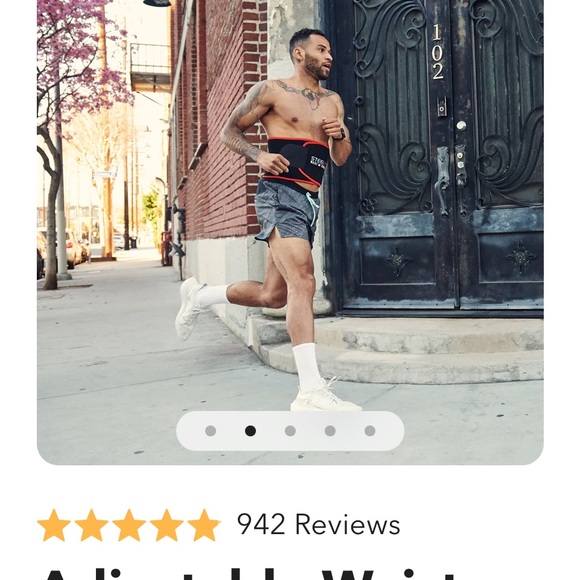
Task: Click the smartwatch on runner's wrist
Action: click(340, 135)
